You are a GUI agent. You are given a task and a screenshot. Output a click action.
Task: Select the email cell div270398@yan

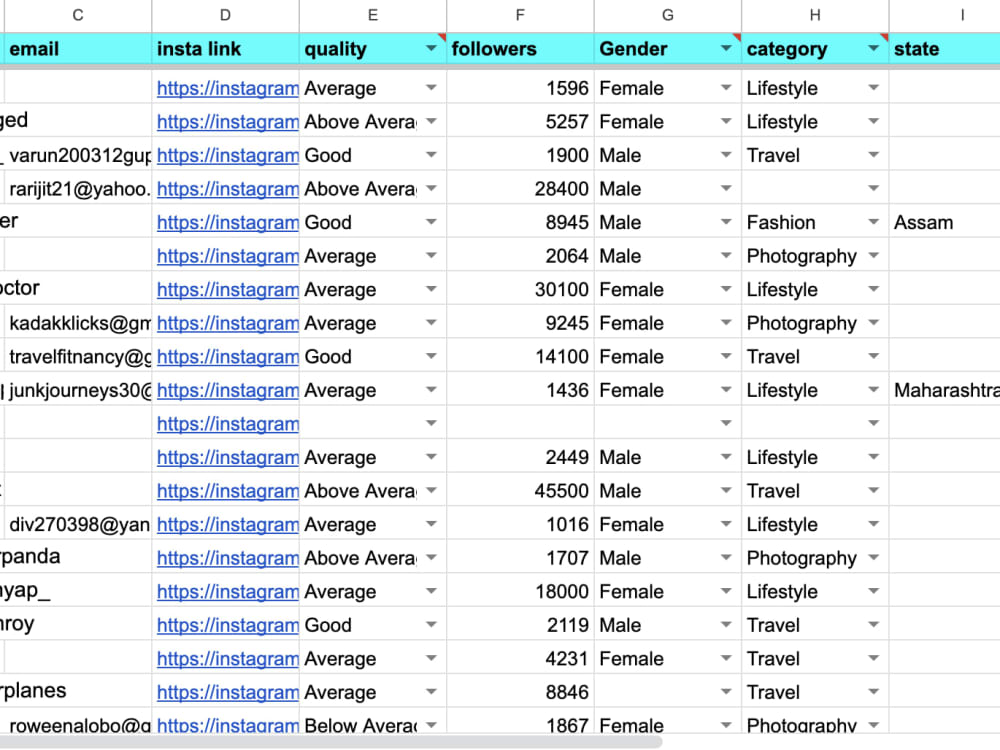point(78,524)
